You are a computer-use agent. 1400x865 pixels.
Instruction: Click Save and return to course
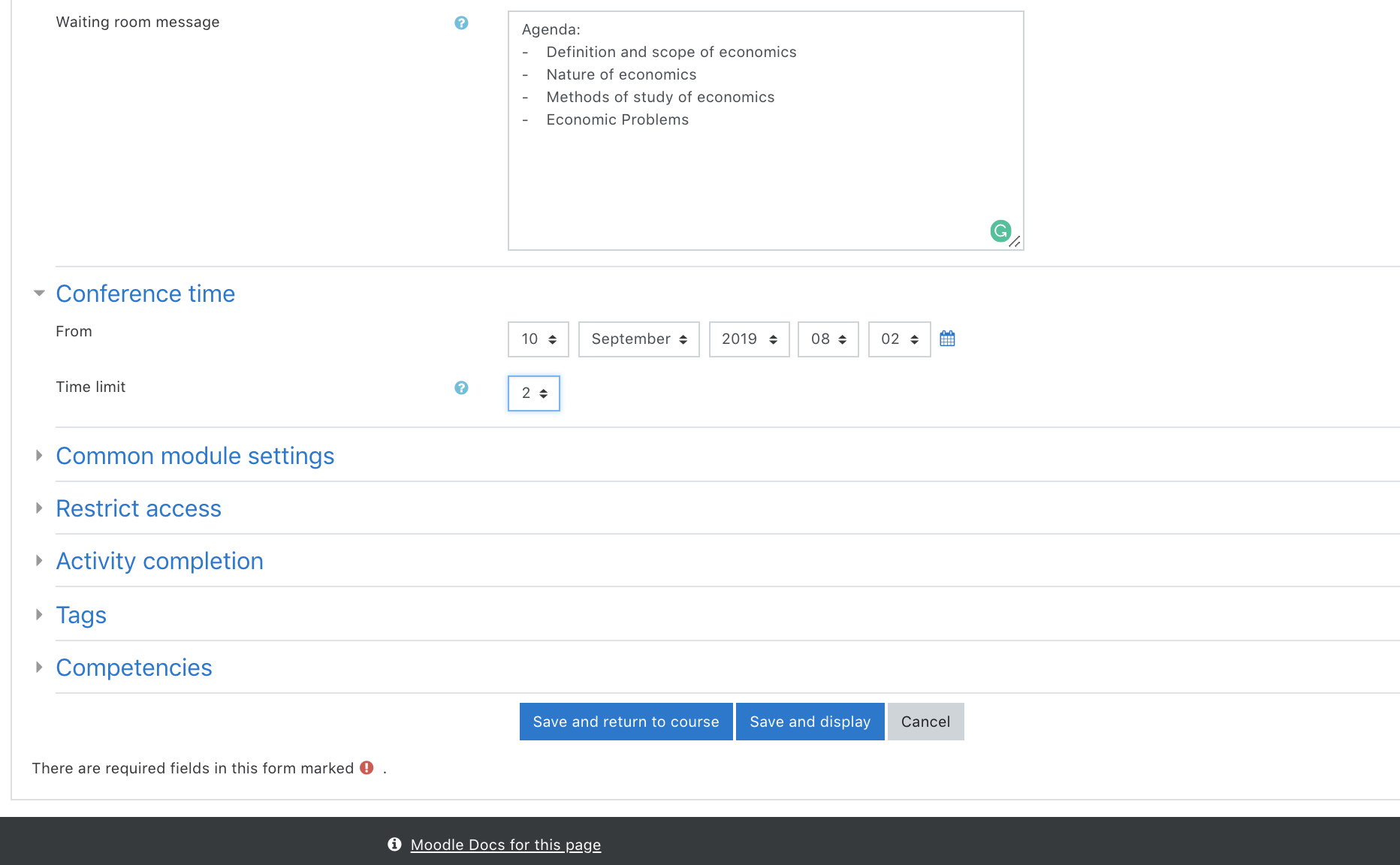[626, 721]
